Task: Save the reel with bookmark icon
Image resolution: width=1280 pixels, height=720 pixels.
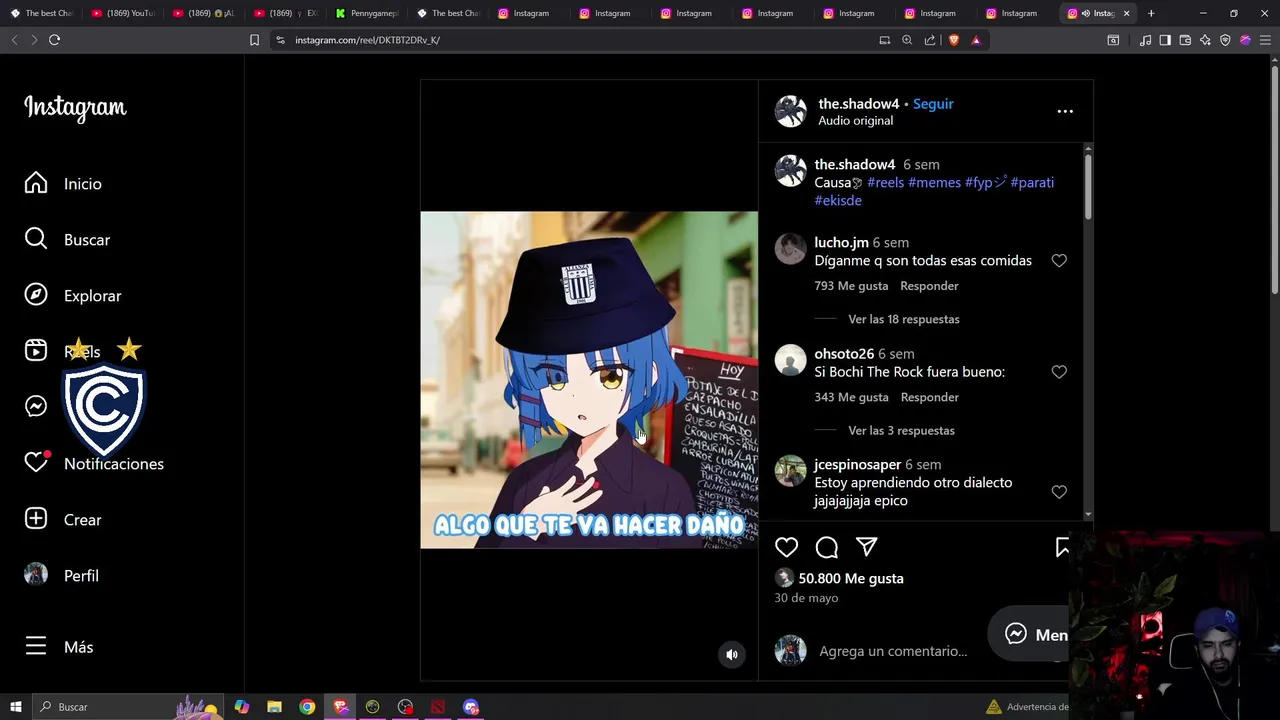Action: tap(1063, 547)
